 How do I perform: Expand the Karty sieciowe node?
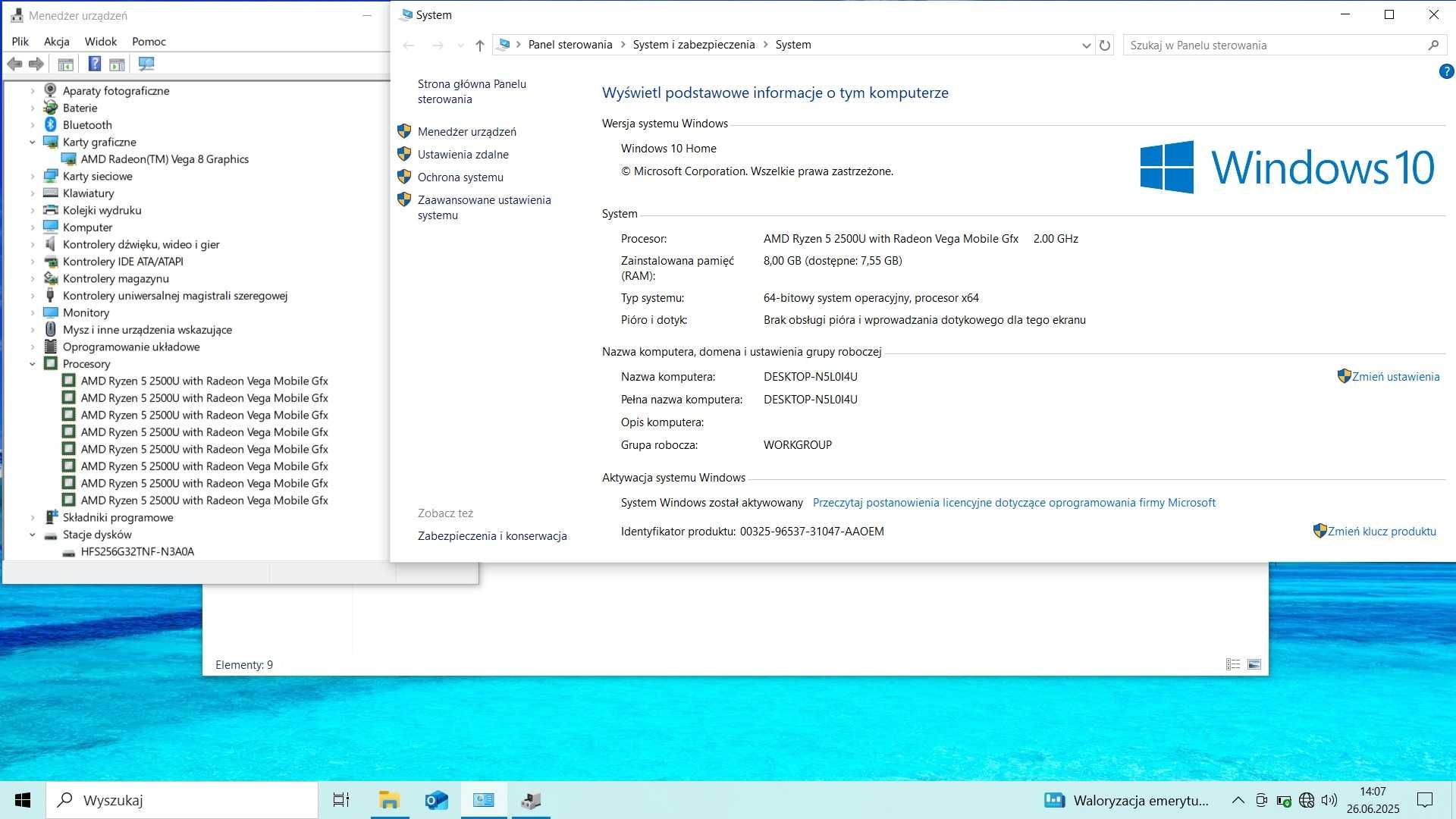point(33,176)
